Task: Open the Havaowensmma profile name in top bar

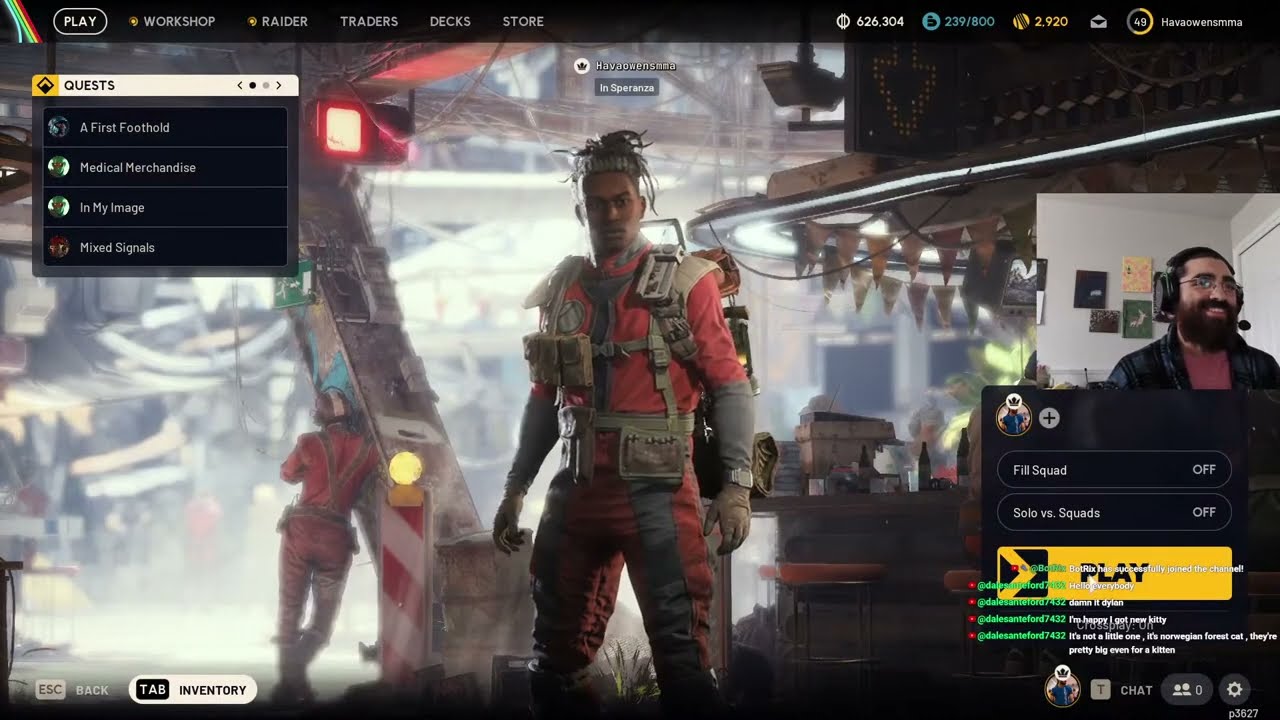Action: [x=1201, y=21]
